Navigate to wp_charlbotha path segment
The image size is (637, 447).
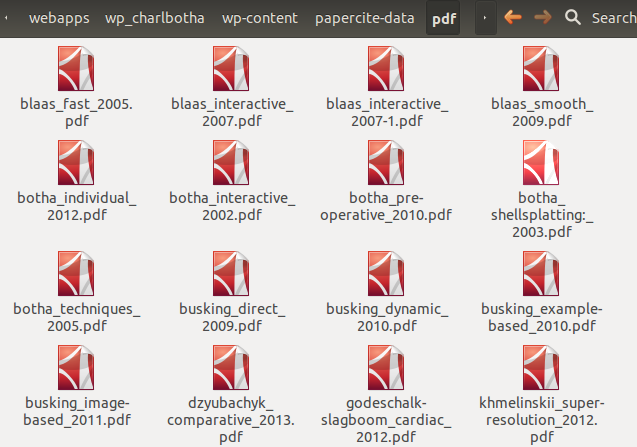155,18
